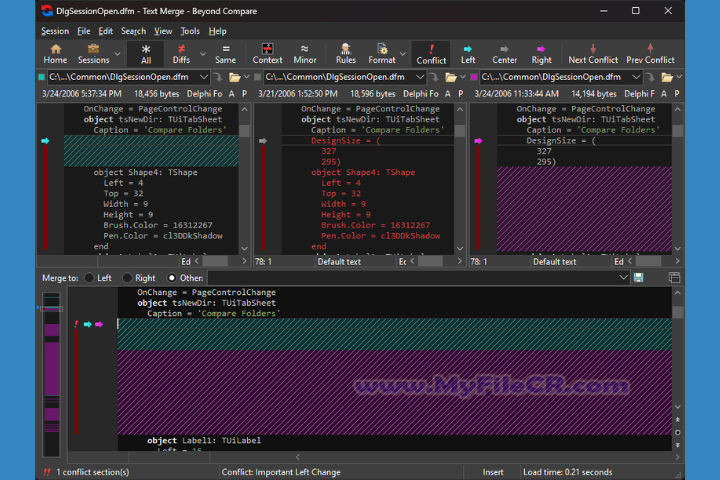Go to the Home view
Screen dimensions: 720x480
click(x=56, y=54)
